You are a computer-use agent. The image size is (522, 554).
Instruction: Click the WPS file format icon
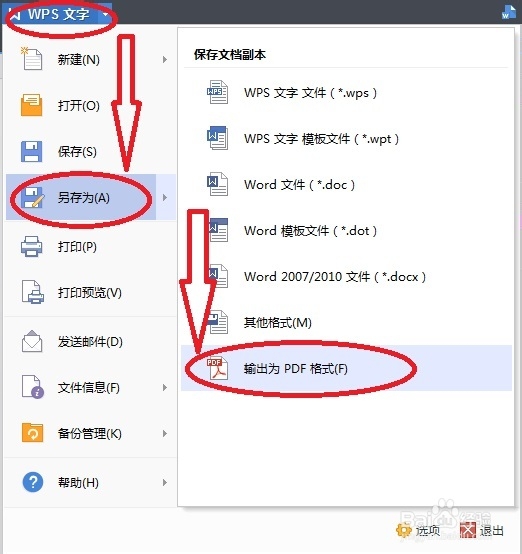(217, 92)
